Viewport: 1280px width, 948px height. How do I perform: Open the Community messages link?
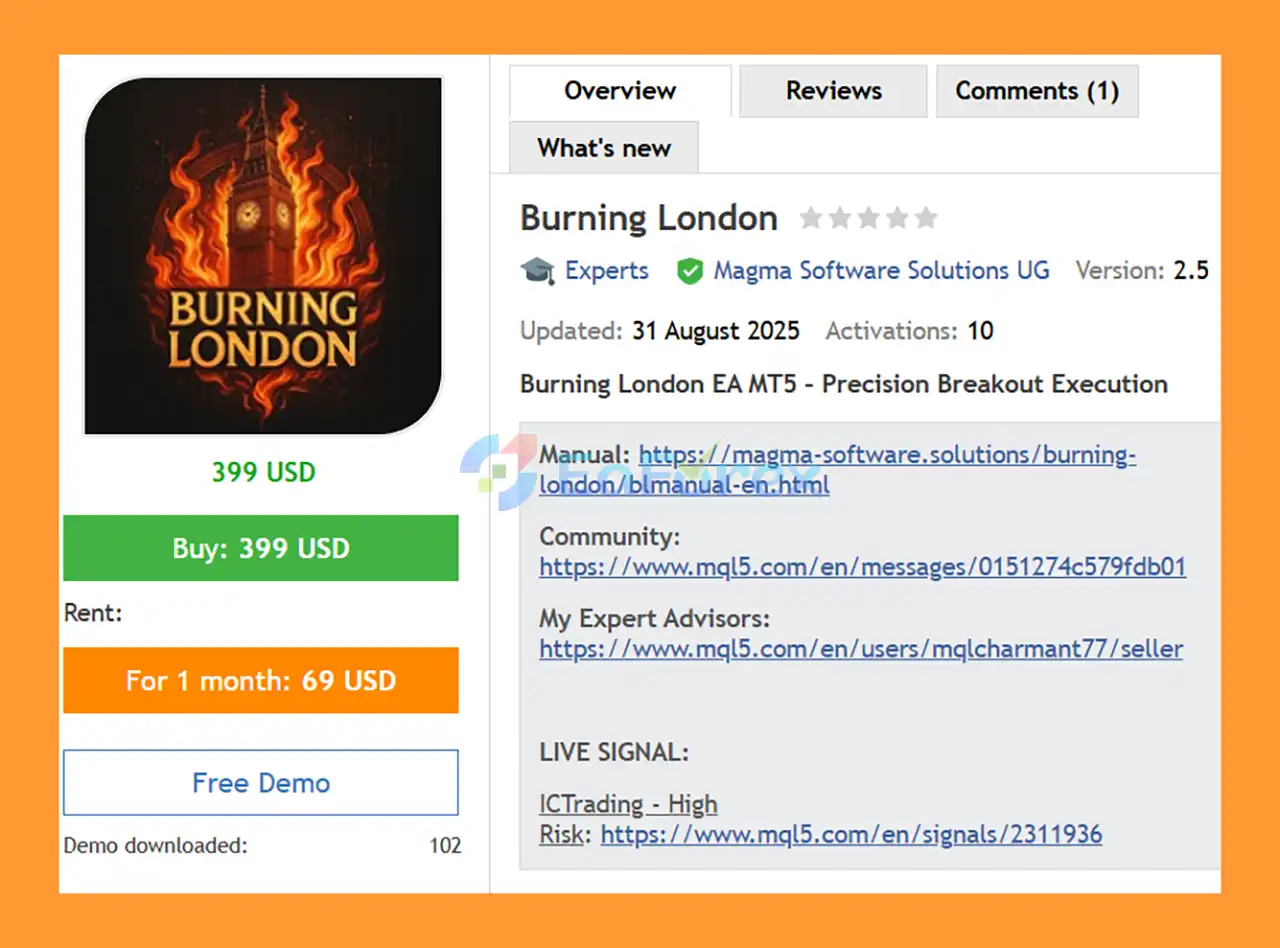[862, 567]
